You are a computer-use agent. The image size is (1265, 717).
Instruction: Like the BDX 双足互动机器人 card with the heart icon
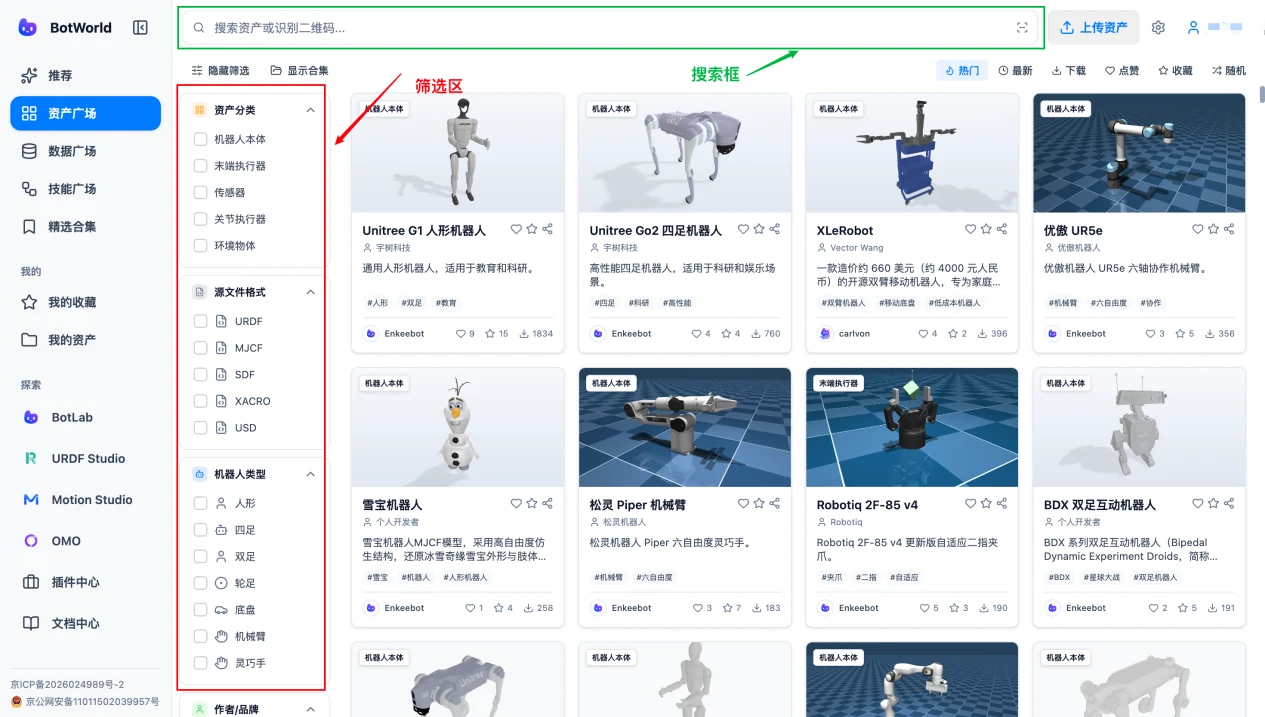pyautogui.click(x=1197, y=503)
